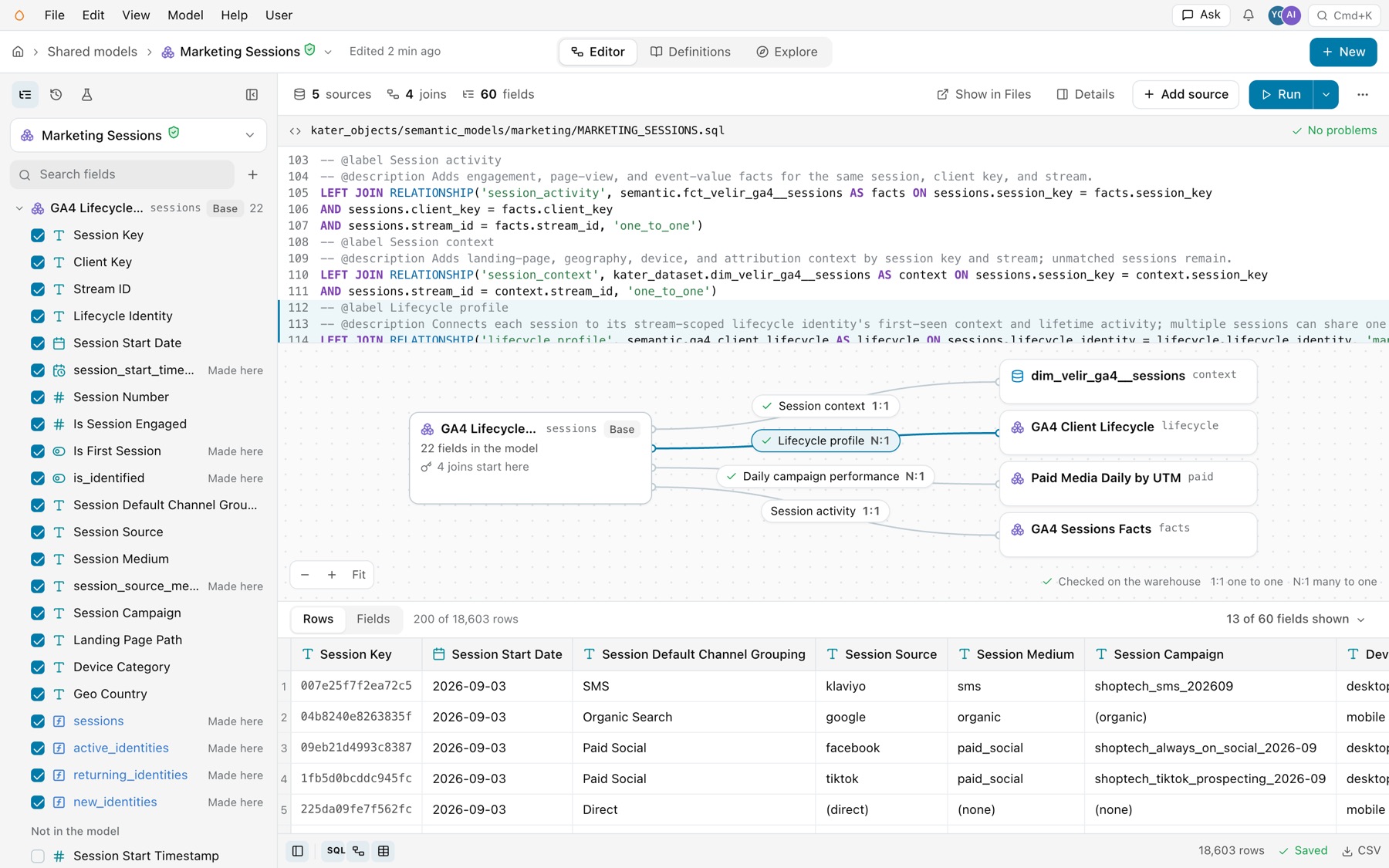
Task: Click Show in Files
Action: 984,94
